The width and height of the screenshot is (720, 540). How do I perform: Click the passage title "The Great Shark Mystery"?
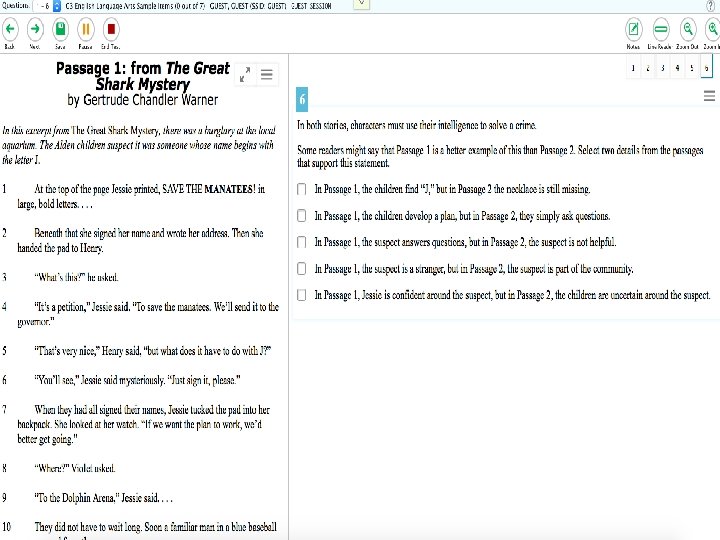click(162, 76)
